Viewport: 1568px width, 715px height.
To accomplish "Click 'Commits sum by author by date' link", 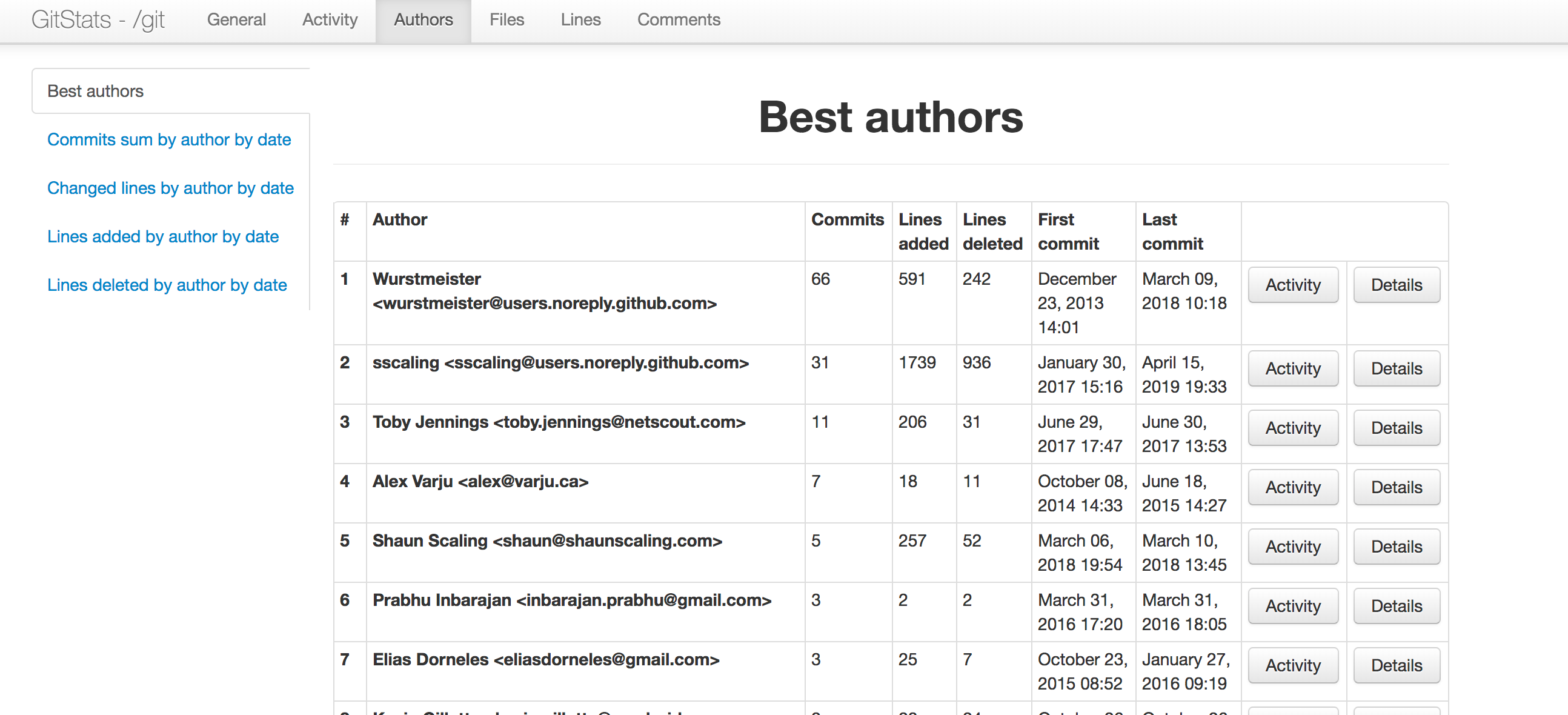I will click(170, 140).
